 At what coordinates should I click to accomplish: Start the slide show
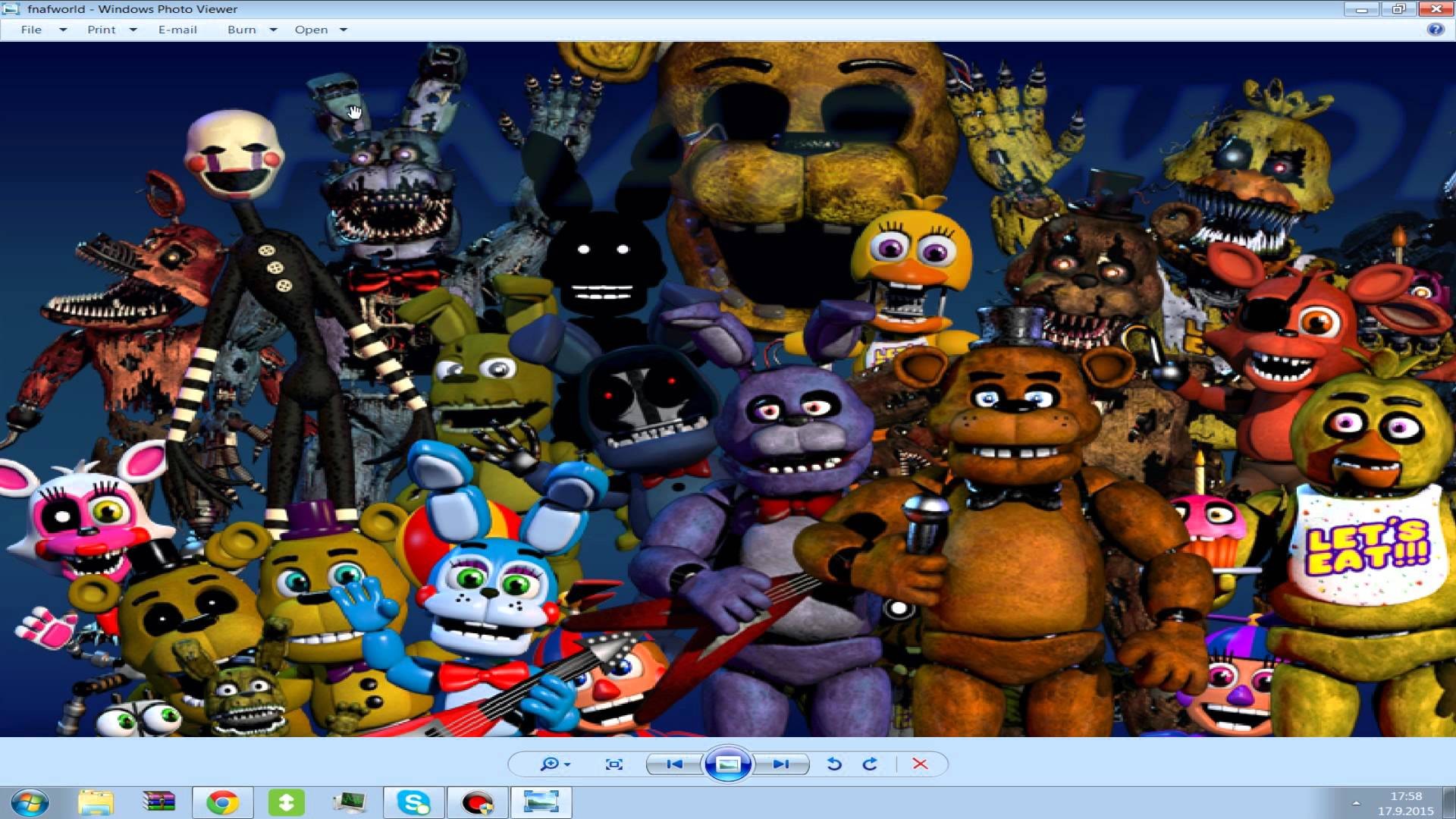728,764
